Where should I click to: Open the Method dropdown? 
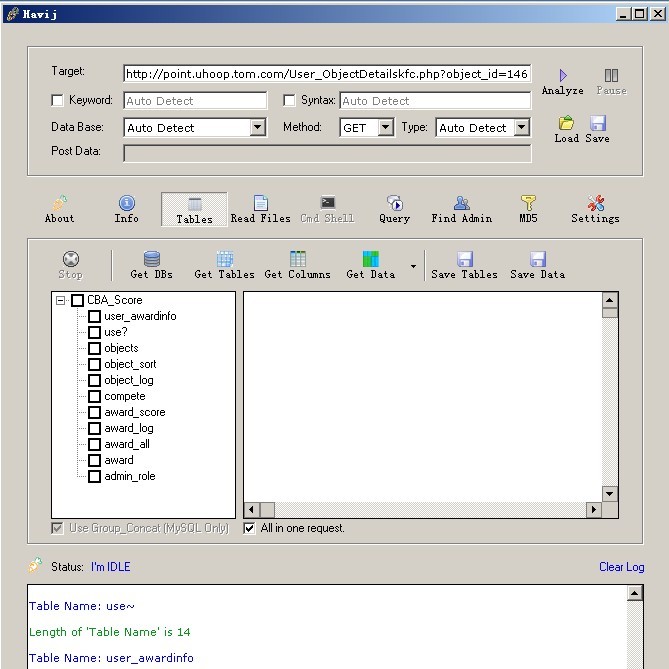tap(386, 127)
